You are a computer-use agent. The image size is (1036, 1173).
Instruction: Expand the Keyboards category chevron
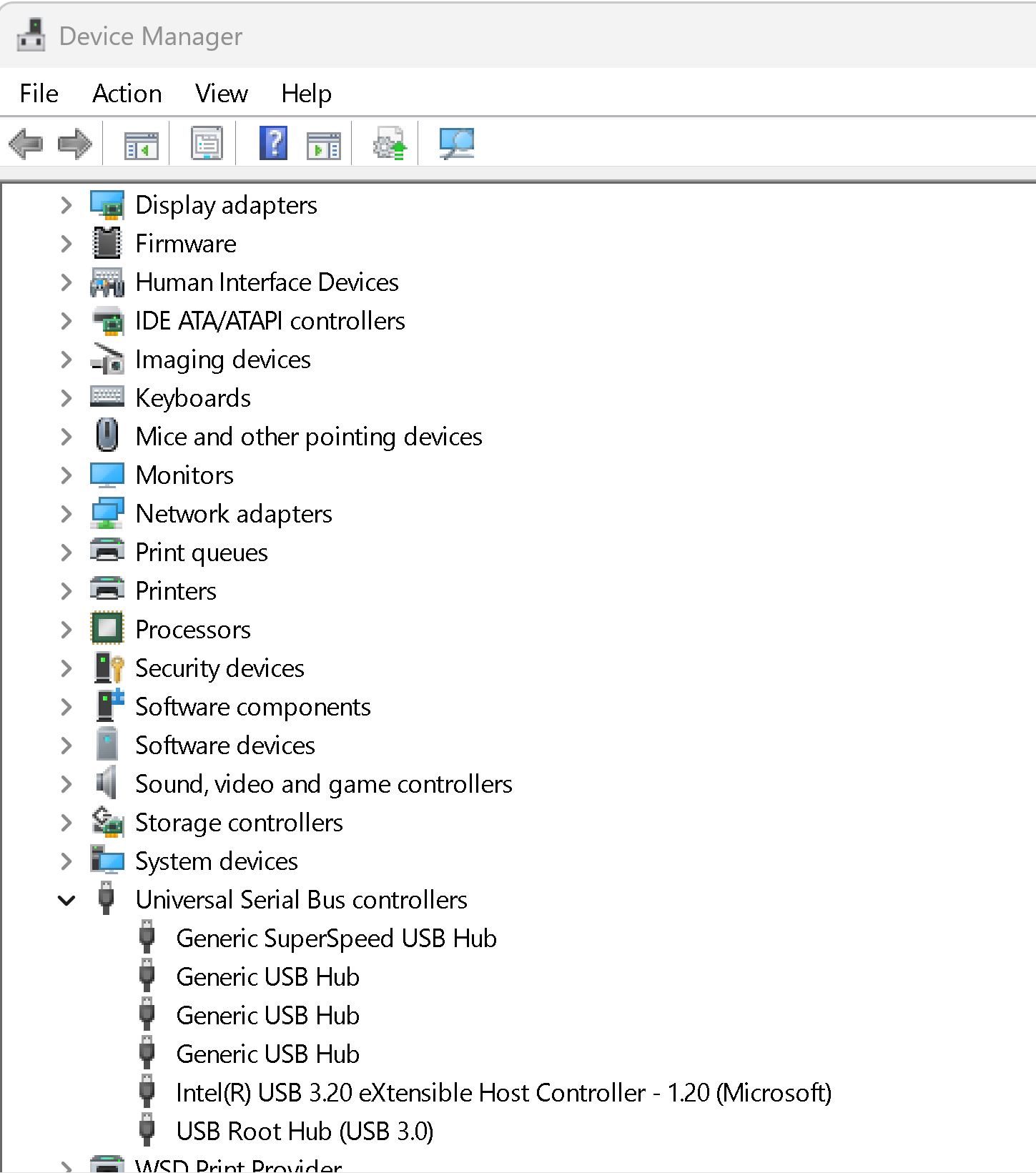pyautogui.click(x=66, y=398)
